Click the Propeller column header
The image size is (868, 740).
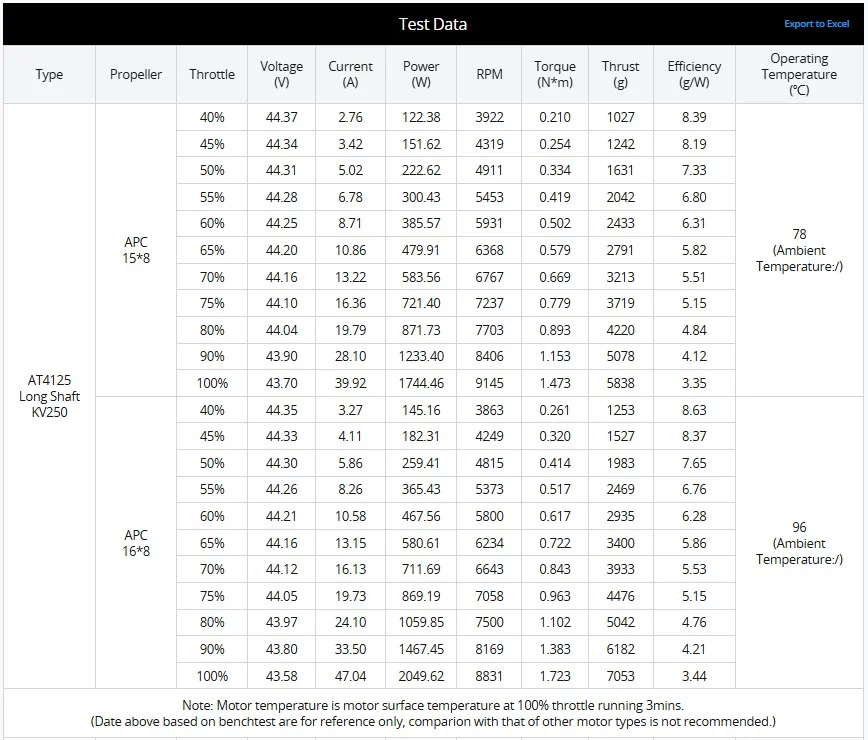136,74
